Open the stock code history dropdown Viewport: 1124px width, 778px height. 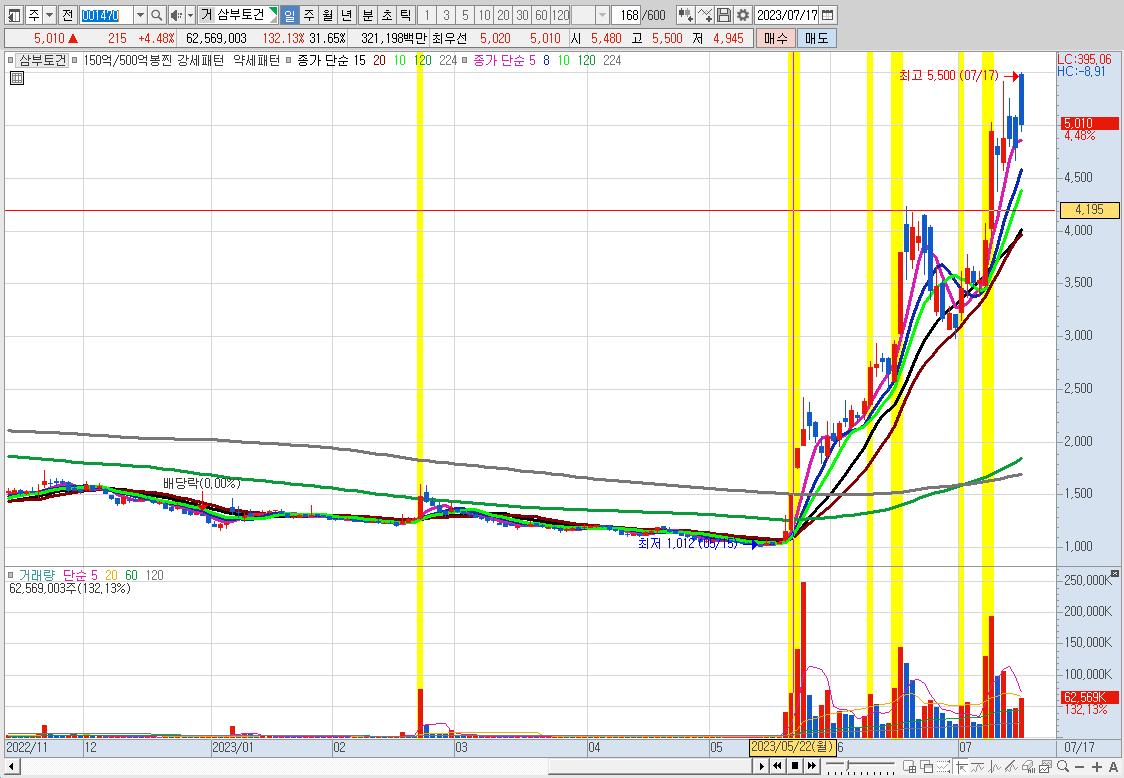pos(140,15)
